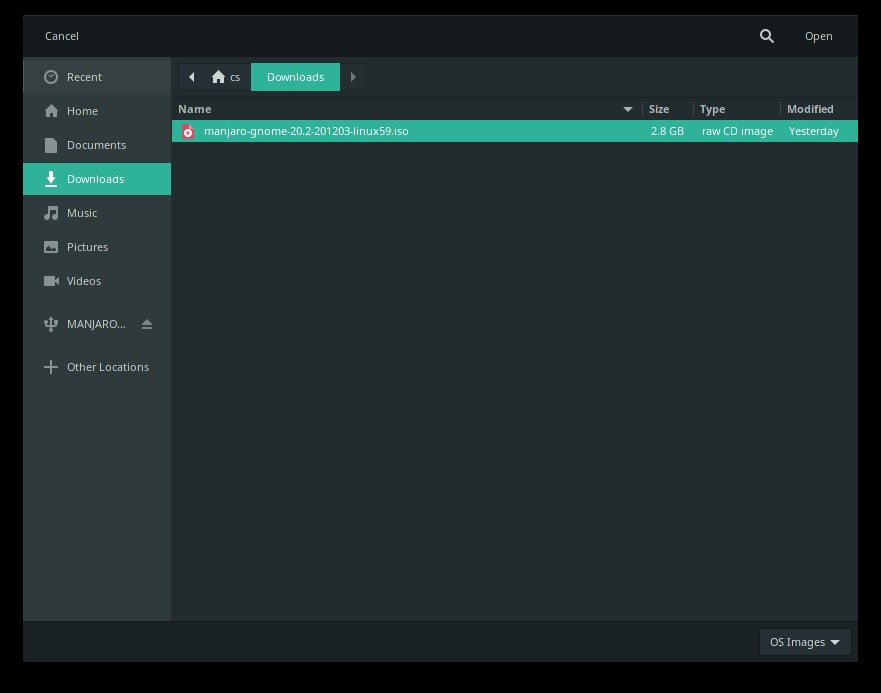
Task: Open Music folder in the sidebar
Action: (x=97, y=213)
